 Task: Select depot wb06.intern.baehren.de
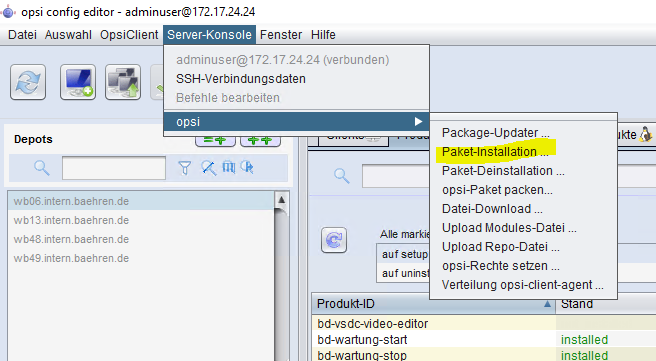[x=141, y=201]
